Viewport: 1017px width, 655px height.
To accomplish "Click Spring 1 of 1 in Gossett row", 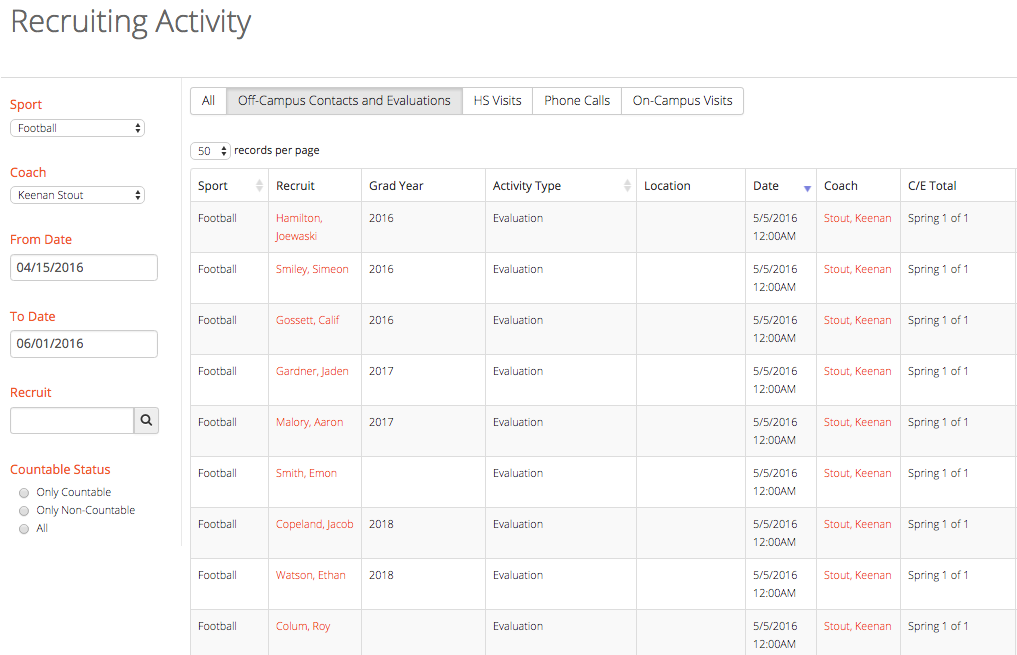I will pyautogui.click(x=938, y=320).
